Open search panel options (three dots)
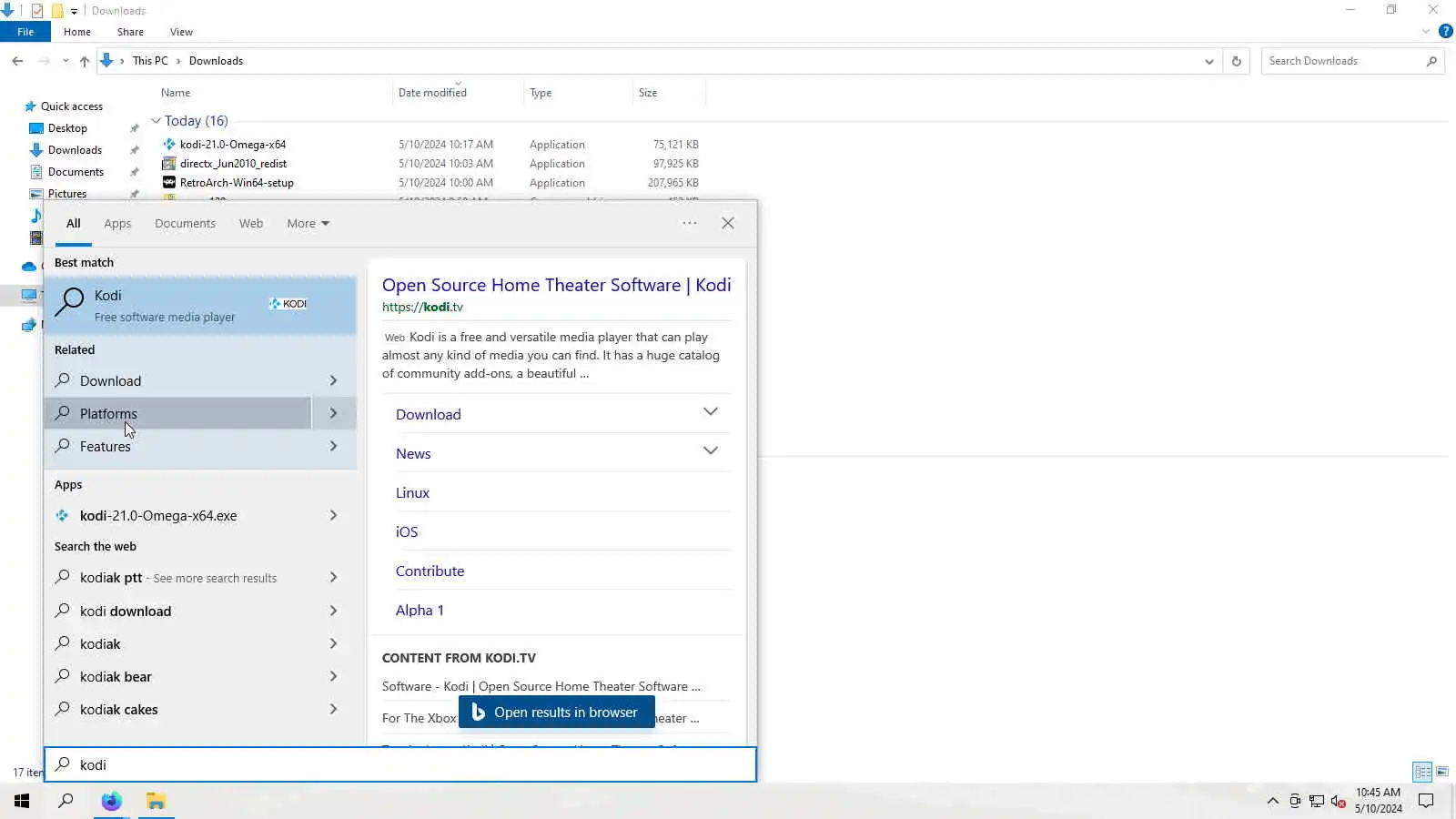The width and height of the screenshot is (1456, 819). pyautogui.click(x=690, y=223)
